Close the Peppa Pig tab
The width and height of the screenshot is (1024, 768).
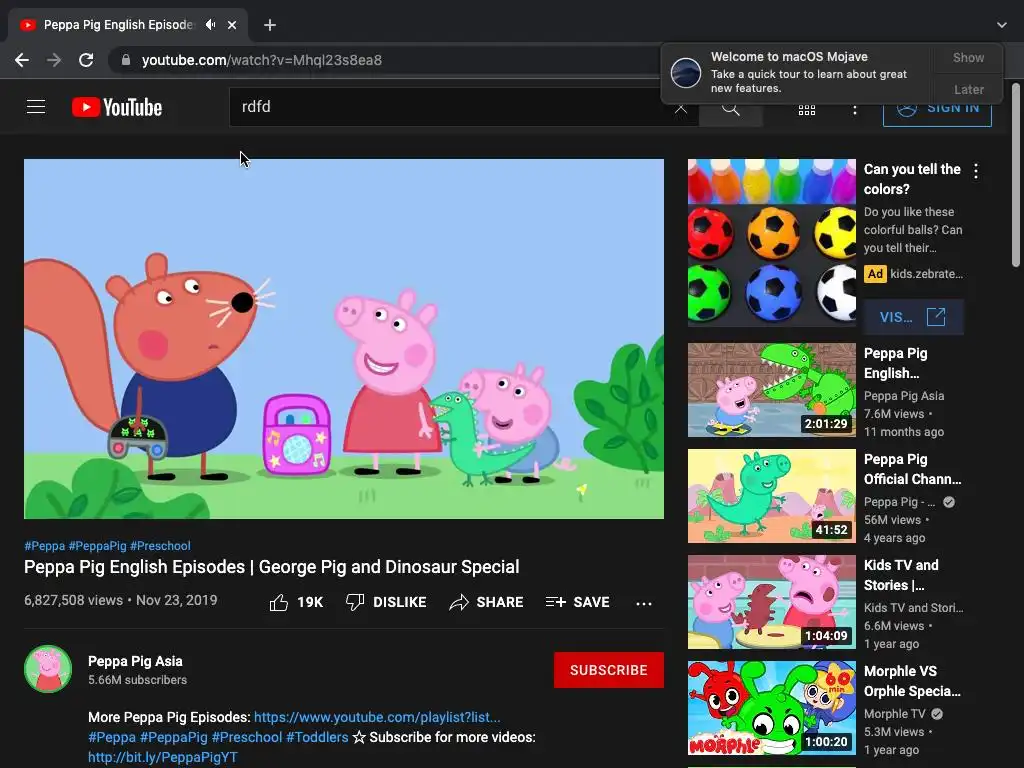tap(232, 25)
